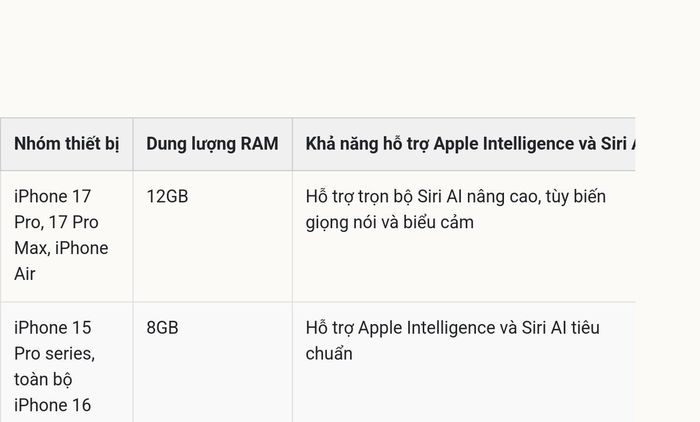Click the '8GB' RAM cell

[162, 328]
